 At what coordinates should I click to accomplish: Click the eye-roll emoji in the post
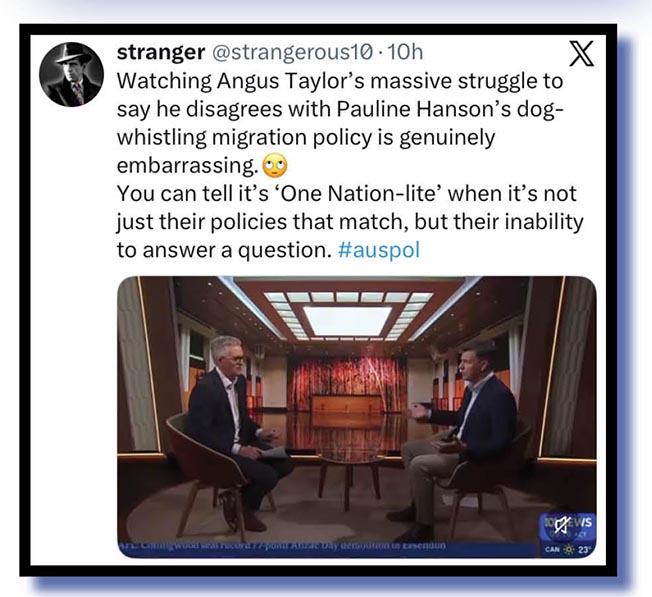coord(274,165)
